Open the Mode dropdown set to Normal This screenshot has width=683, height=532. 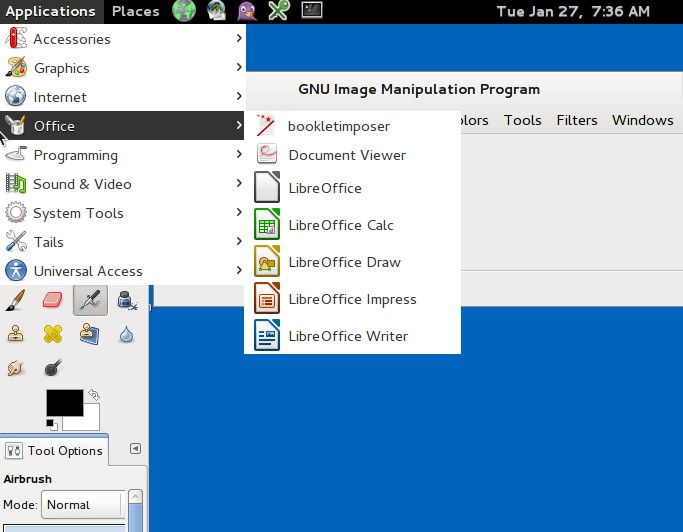[83, 505]
